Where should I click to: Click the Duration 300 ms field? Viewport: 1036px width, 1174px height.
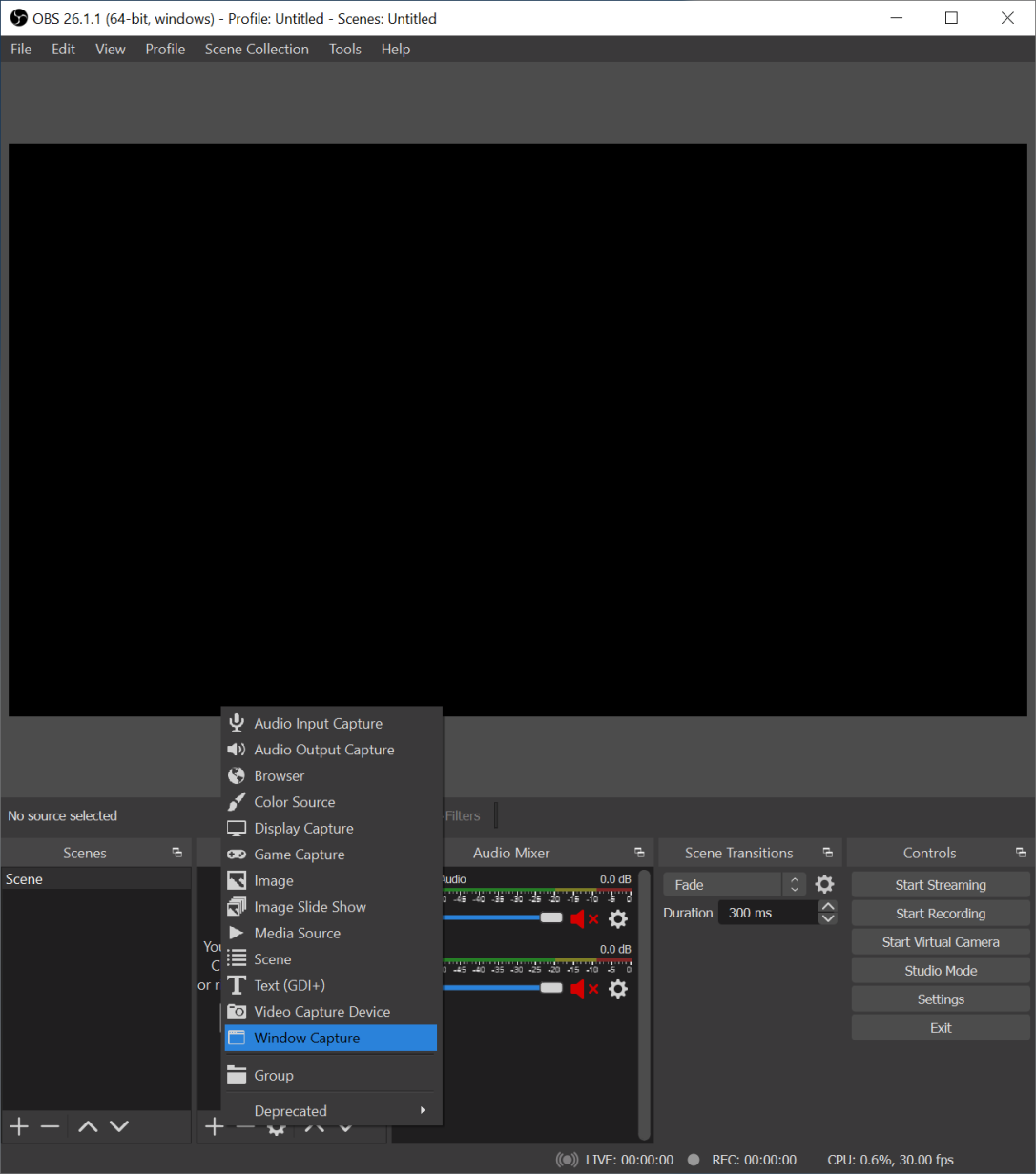tap(768, 913)
